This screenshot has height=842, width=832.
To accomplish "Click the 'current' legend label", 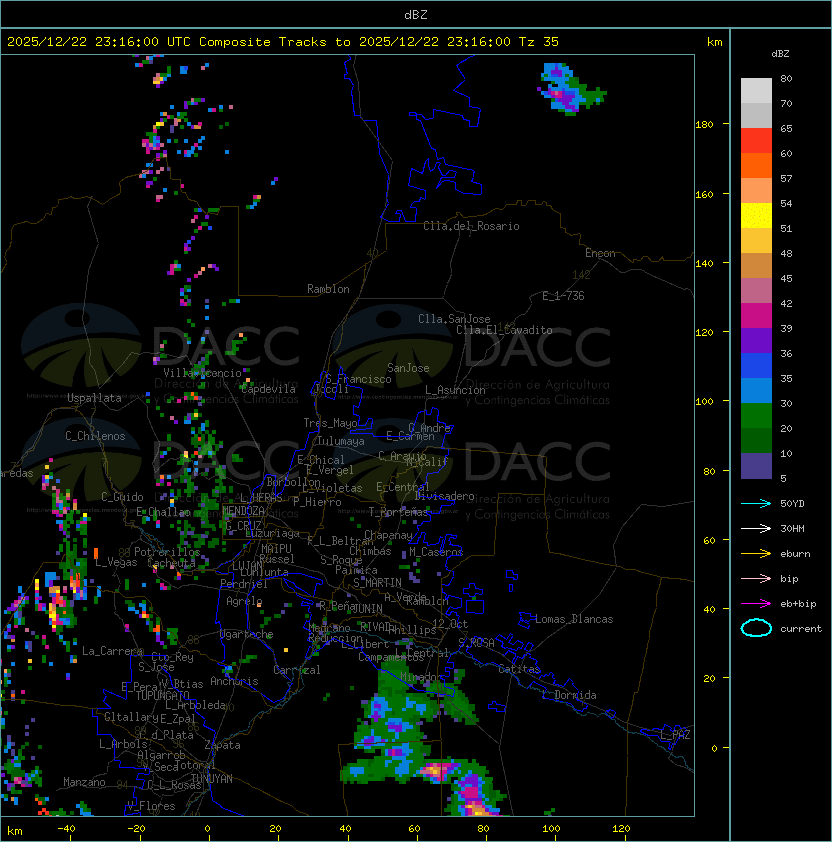I will click(801, 628).
